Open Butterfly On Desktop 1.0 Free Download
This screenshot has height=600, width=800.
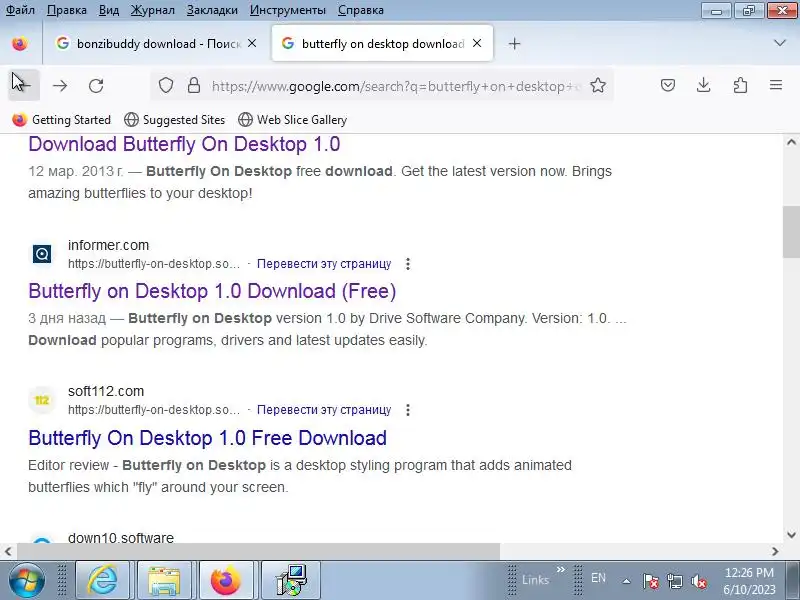(208, 438)
